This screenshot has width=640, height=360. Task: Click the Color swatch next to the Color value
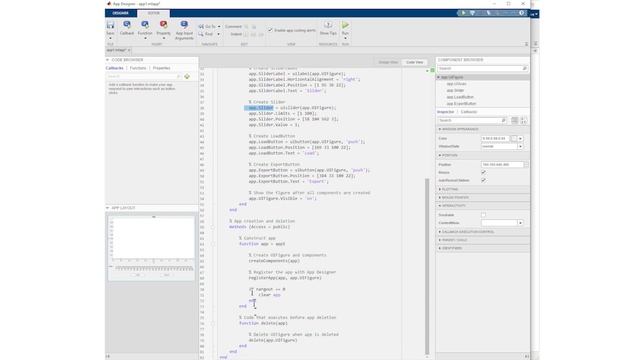(x=514, y=138)
